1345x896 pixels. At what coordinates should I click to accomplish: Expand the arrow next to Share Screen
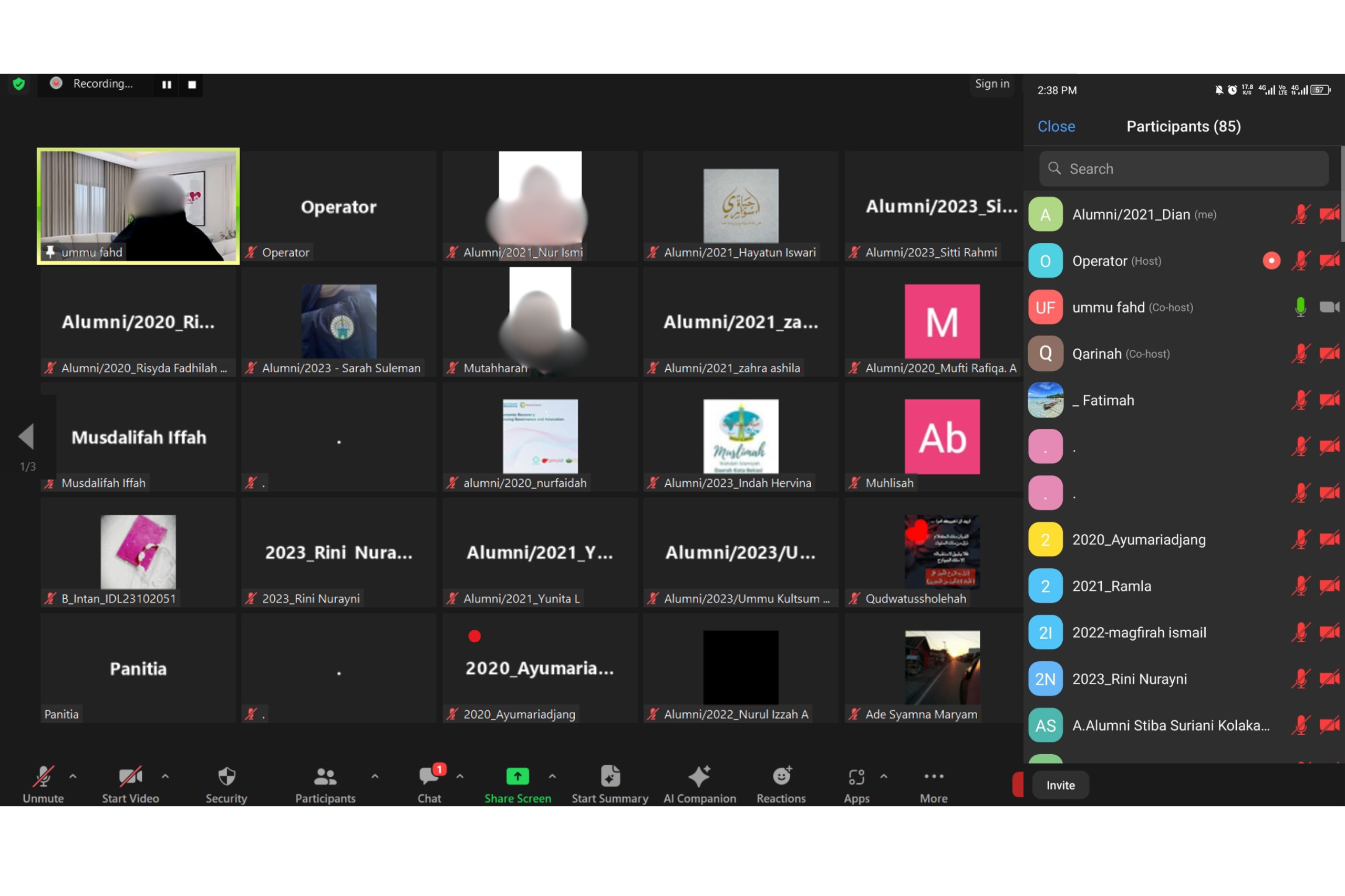[552, 777]
